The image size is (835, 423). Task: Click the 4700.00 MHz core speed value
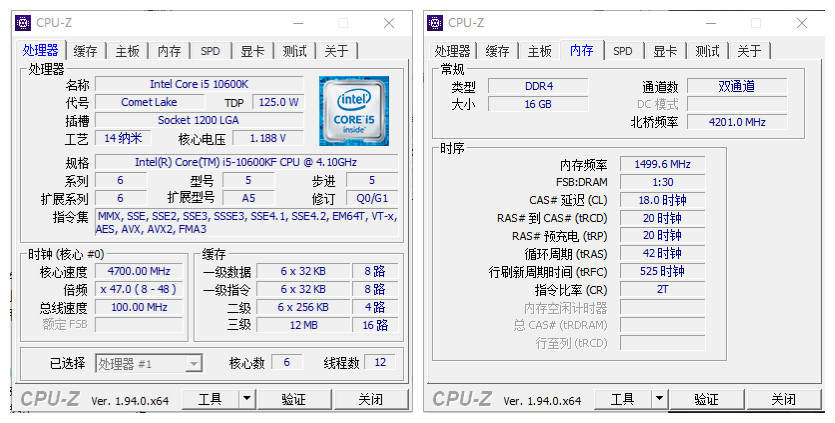point(139,271)
